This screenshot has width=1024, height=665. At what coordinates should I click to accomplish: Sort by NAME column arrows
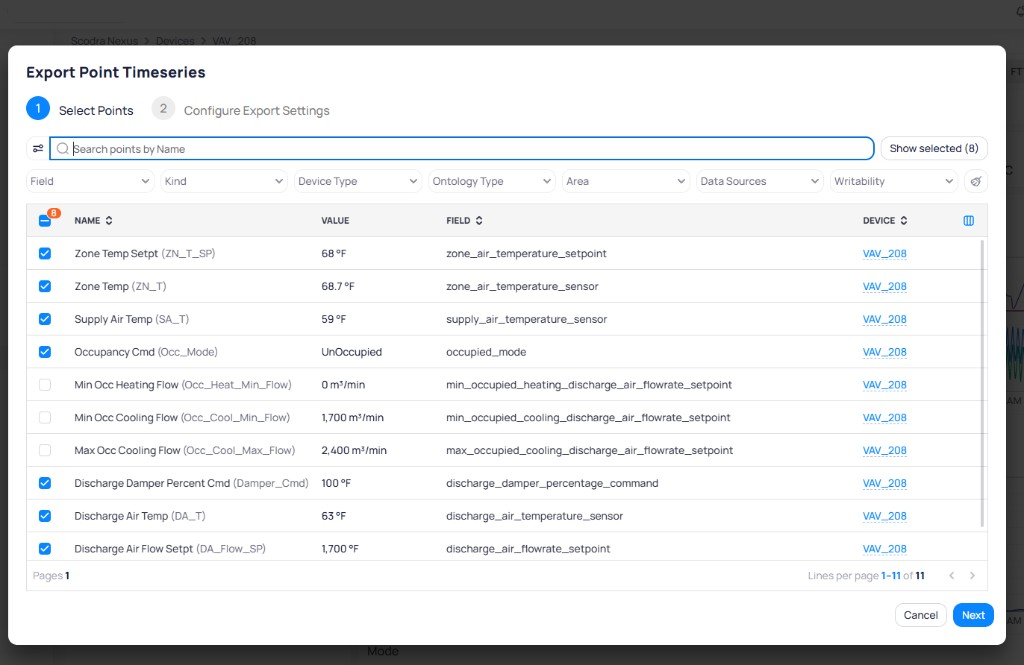click(x=109, y=221)
